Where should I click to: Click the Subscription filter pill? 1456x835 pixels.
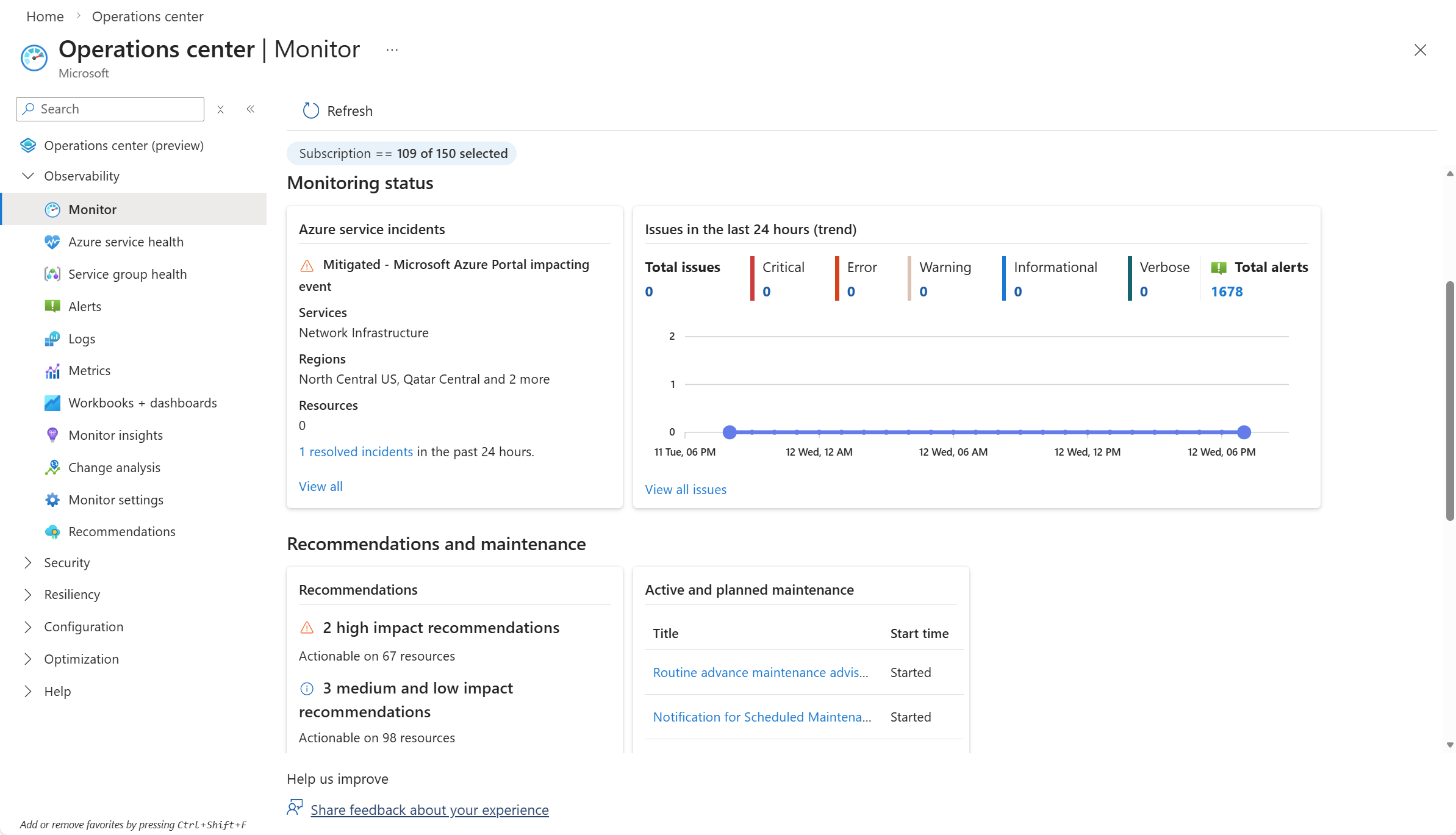(x=402, y=153)
